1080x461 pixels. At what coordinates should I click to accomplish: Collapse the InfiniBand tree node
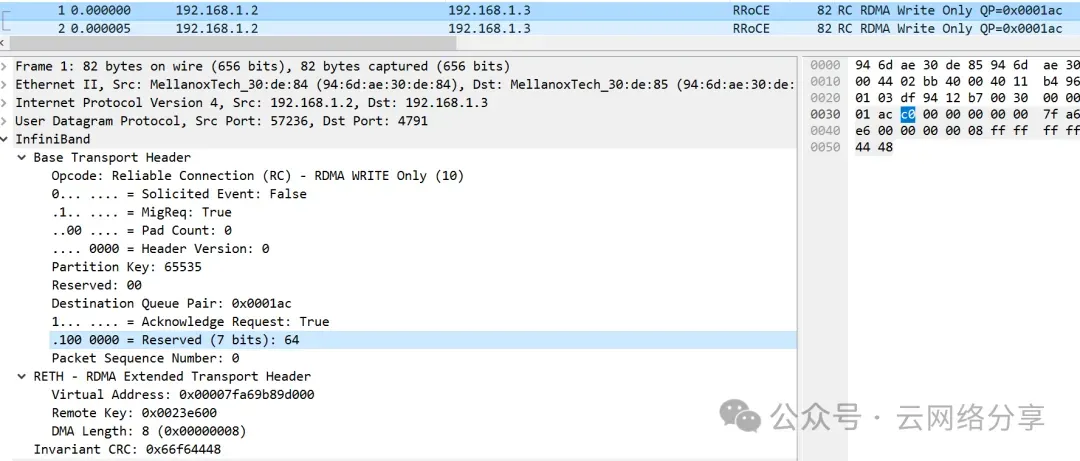click(7, 139)
